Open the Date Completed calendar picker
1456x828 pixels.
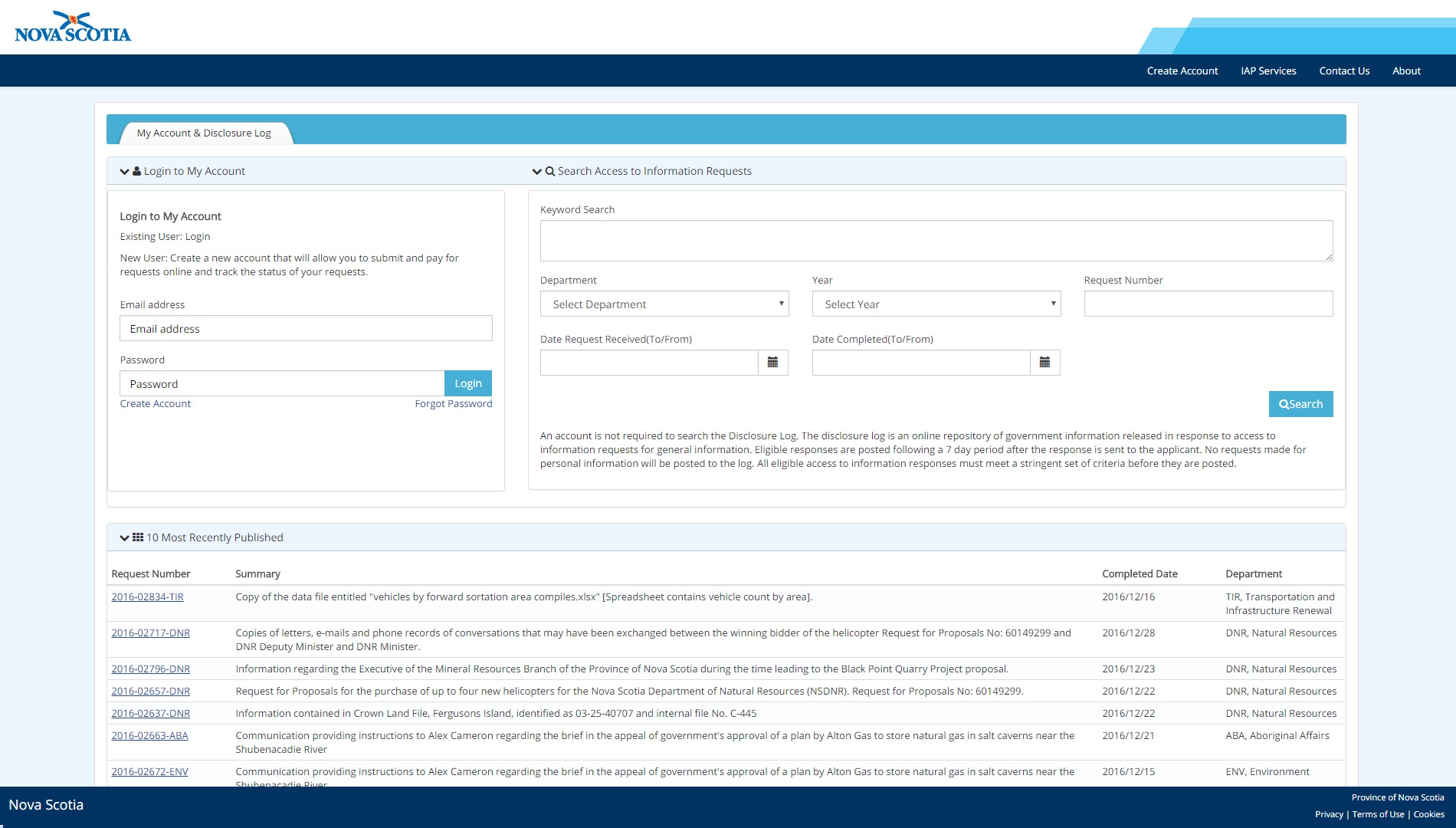(x=1044, y=363)
